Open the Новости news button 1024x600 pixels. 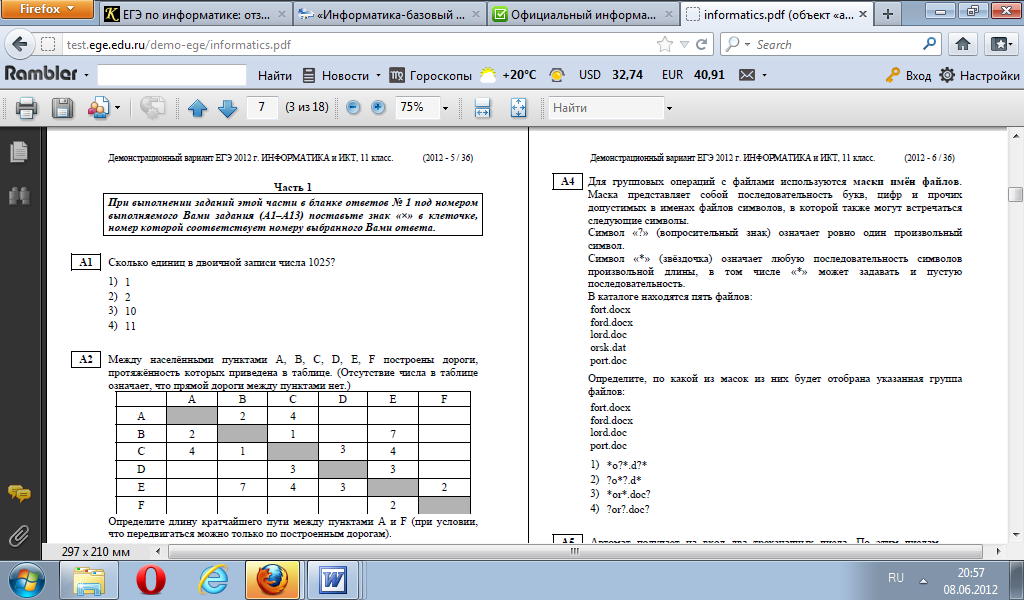coord(336,76)
